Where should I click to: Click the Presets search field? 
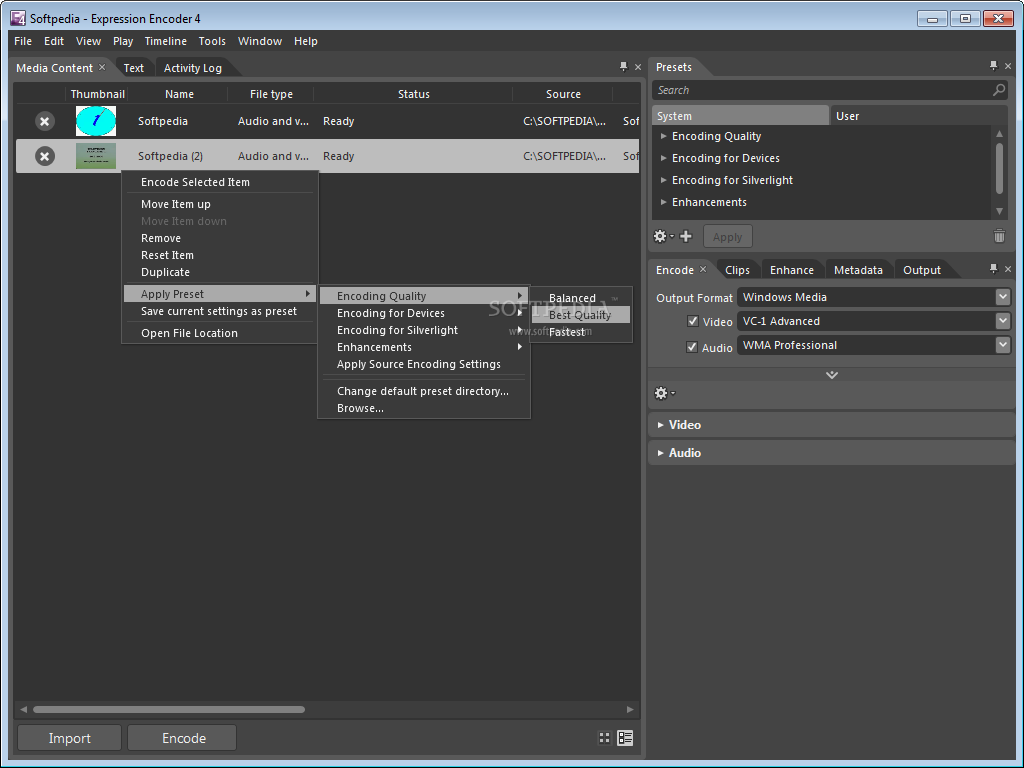[823, 90]
